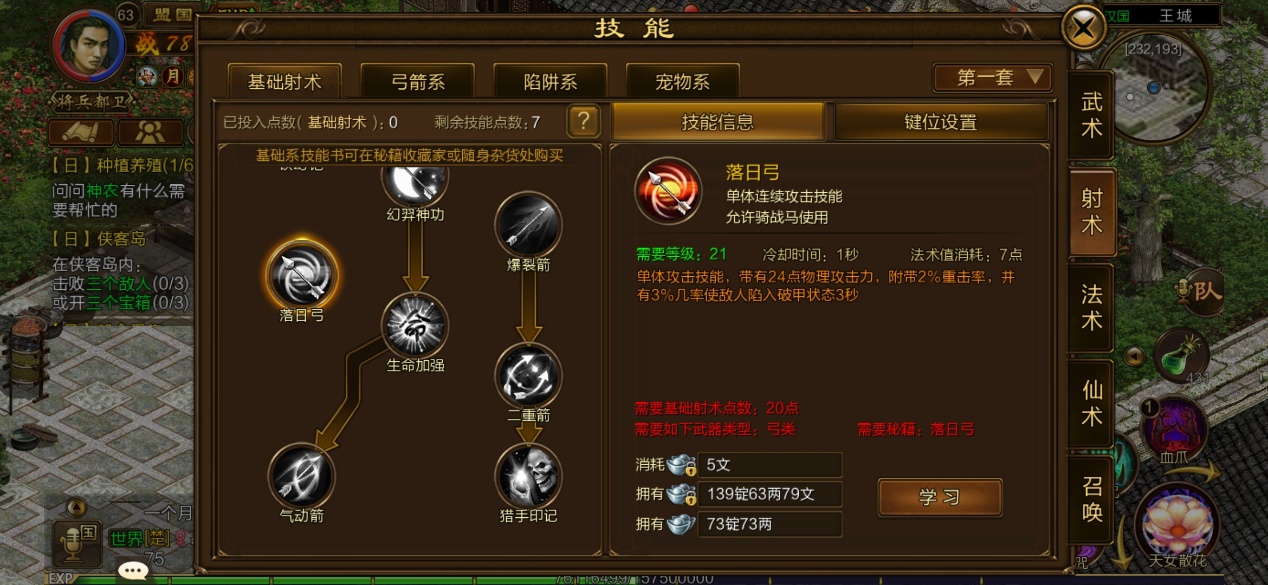Select the 二重箭 skill icon
1268x585 pixels.
click(x=528, y=374)
